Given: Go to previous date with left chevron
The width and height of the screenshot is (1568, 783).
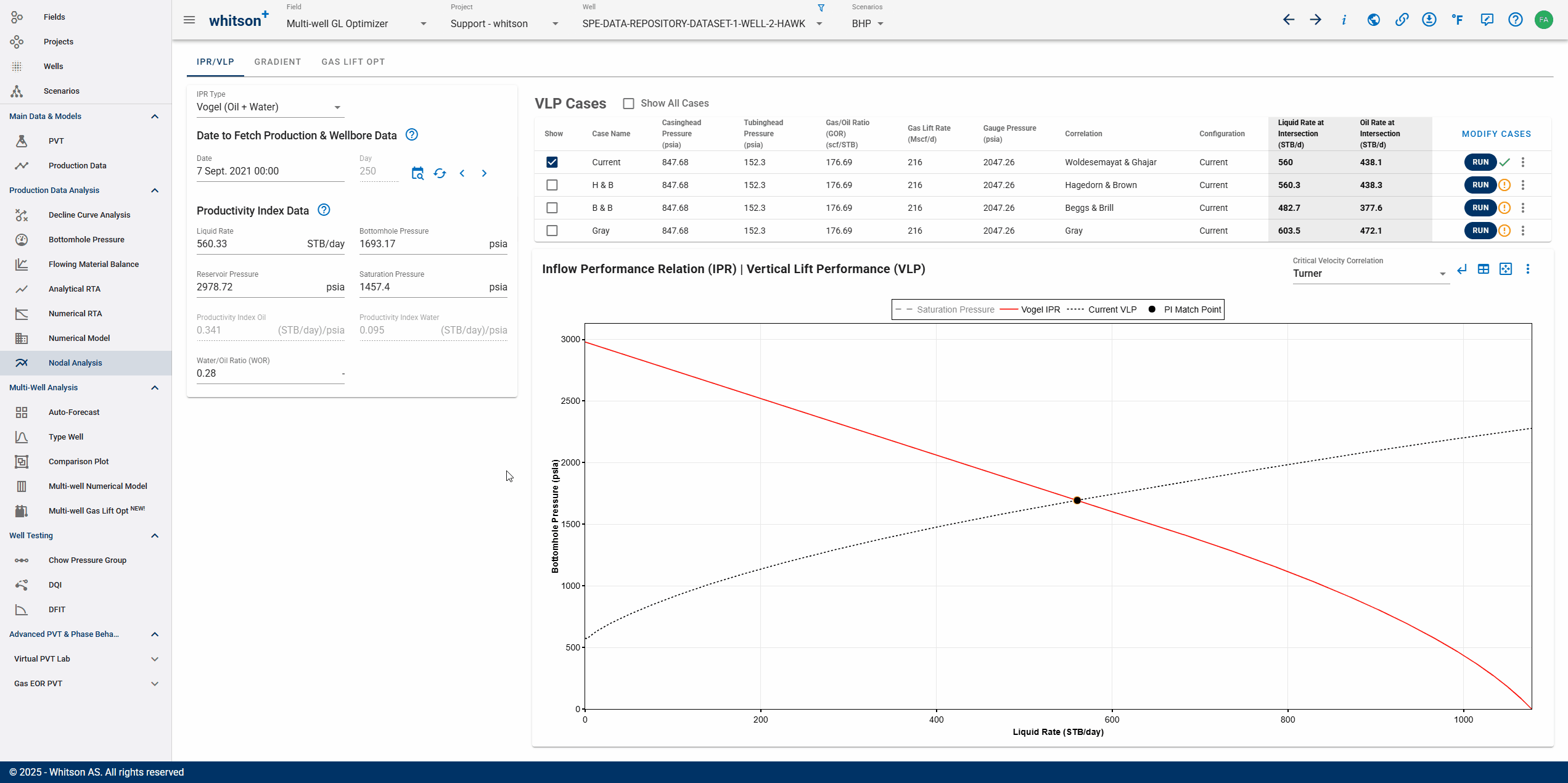Looking at the screenshot, I should point(462,173).
